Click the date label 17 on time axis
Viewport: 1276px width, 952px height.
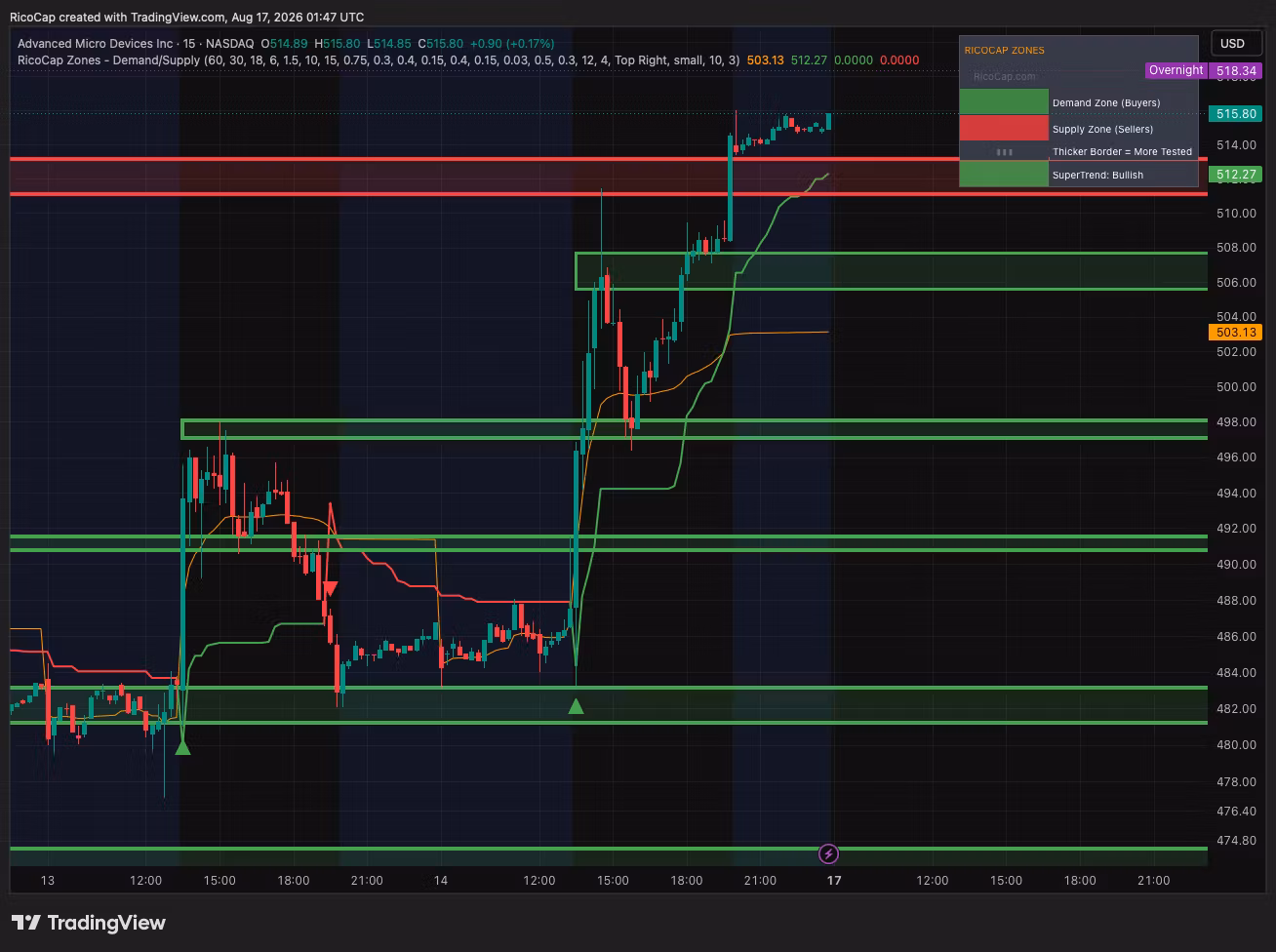(834, 881)
